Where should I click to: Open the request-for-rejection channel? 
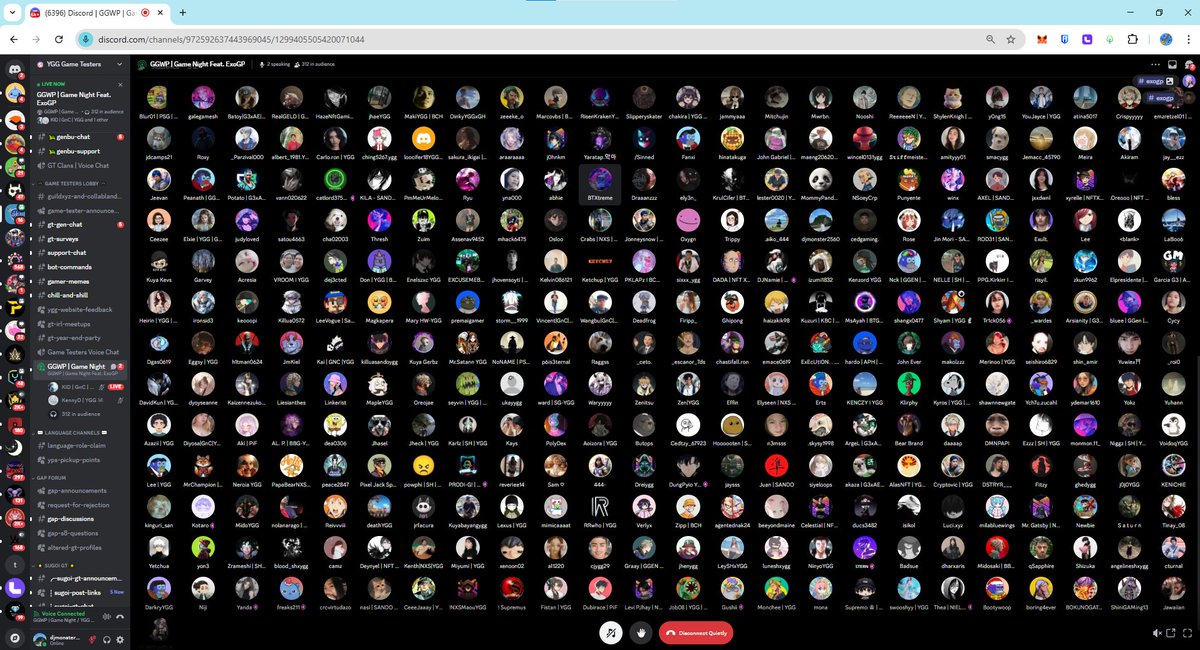82,505
